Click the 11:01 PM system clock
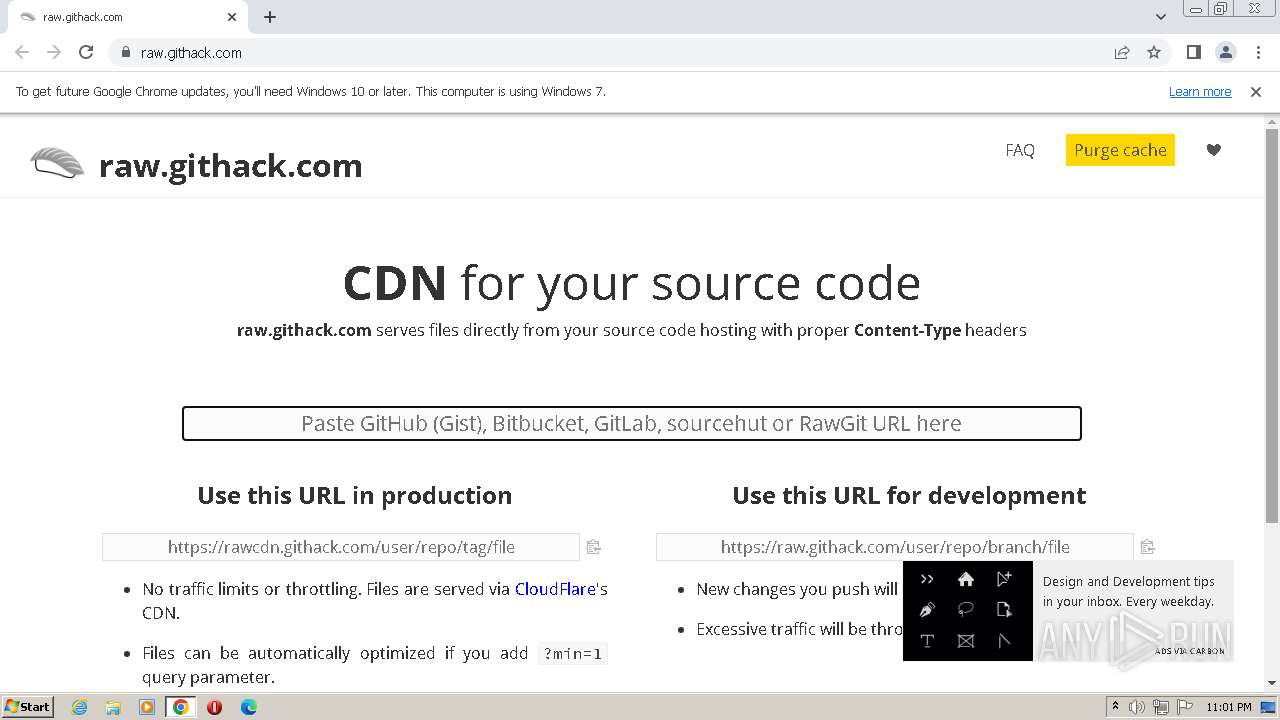Screen dimensions: 1280x720 click(1229, 707)
